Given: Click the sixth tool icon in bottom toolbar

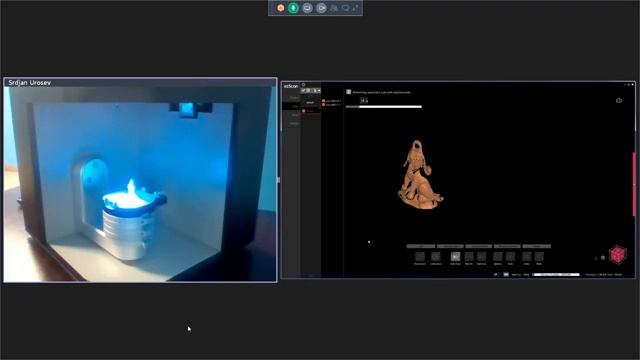Looking at the screenshot, I should [x=498, y=256].
